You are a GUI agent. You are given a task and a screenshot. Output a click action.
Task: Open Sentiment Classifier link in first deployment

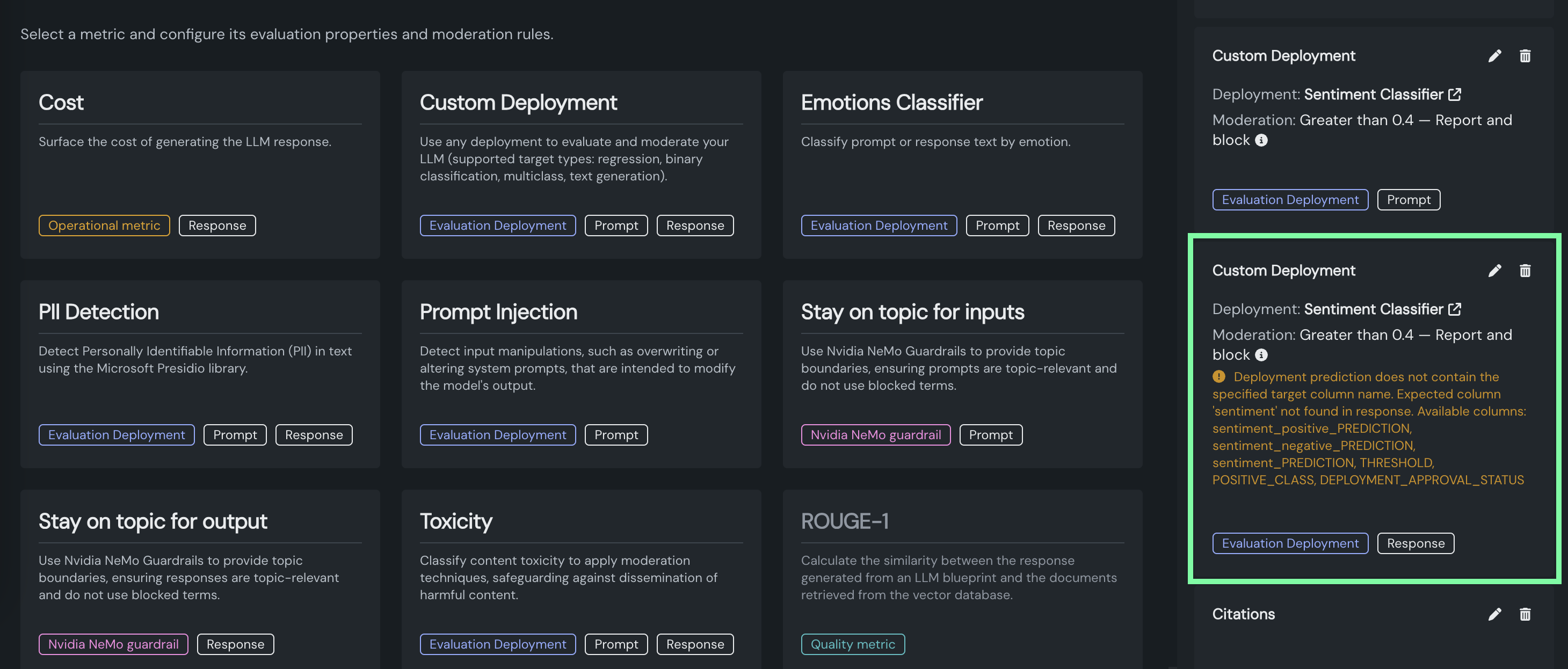click(x=1455, y=94)
